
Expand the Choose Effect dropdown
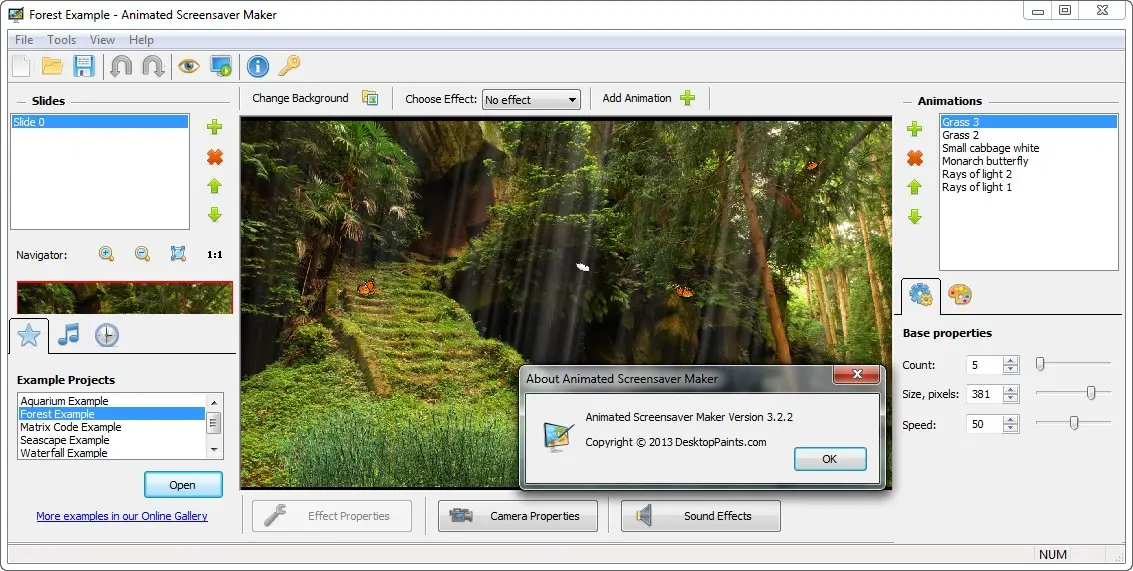point(572,100)
